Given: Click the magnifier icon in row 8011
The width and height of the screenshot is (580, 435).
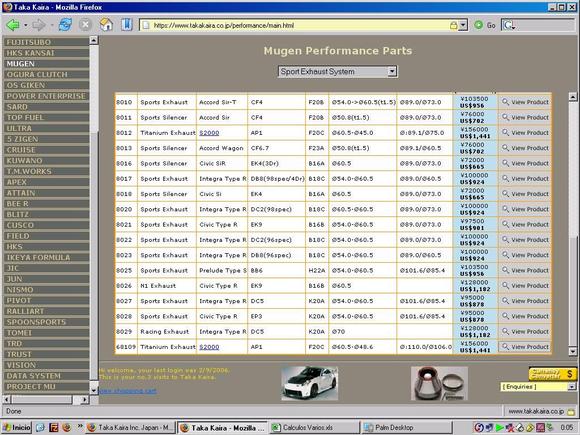Looking at the screenshot, I should click(505, 117).
